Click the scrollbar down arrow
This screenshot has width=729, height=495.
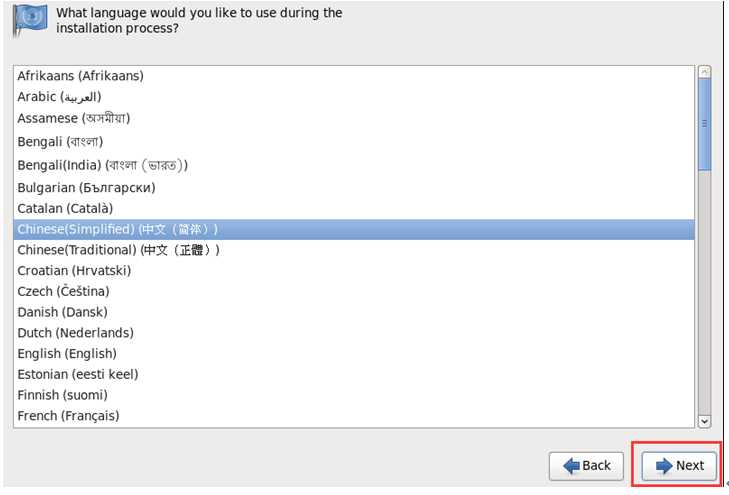704,421
